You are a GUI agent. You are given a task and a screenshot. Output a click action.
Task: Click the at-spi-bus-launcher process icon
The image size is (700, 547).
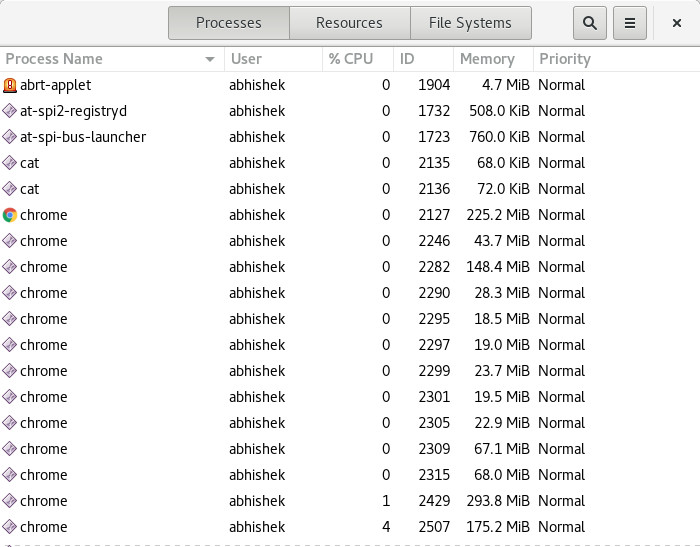10,137
